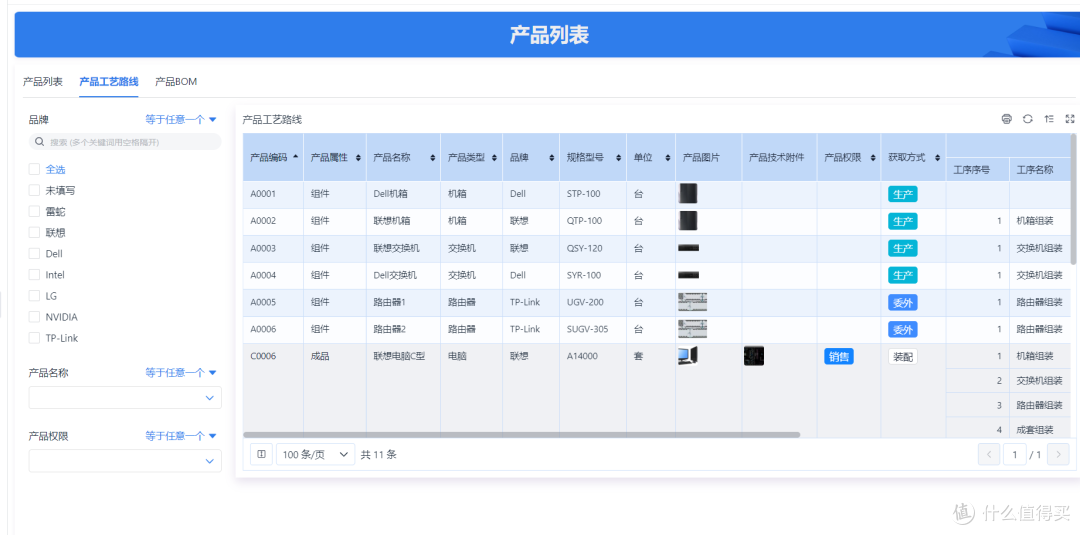
Task: Click the 生产 tag for A0003
Action: 902,248
